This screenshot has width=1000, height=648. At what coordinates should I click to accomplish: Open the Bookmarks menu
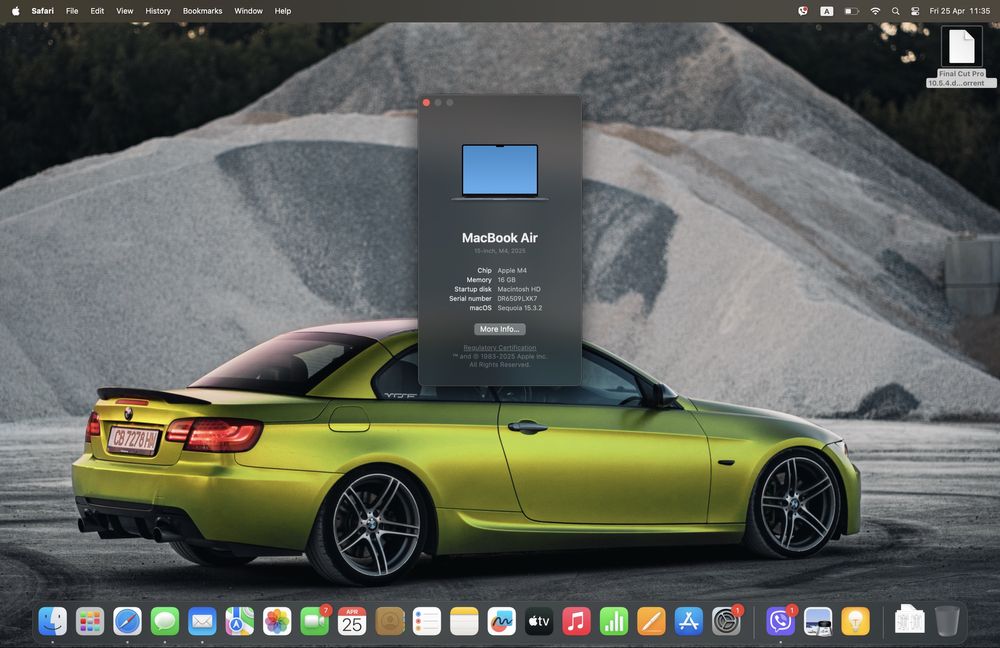(x=202, y=11)
